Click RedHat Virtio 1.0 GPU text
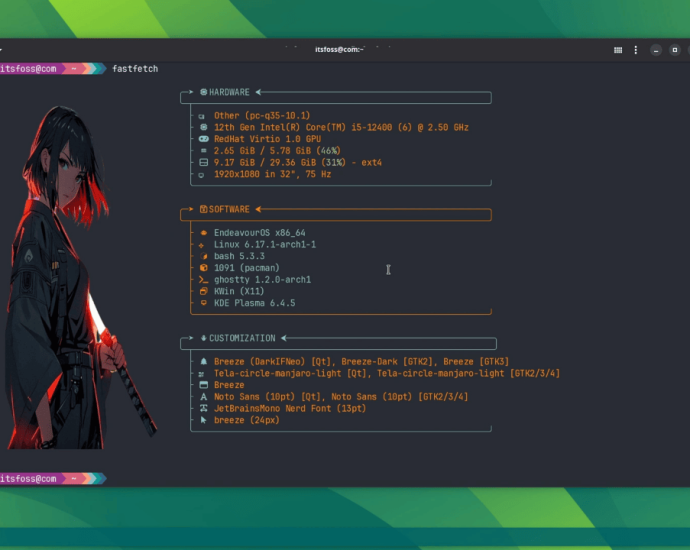The width and height of the screenshot is (690, 550). click(x=267, y=139)
